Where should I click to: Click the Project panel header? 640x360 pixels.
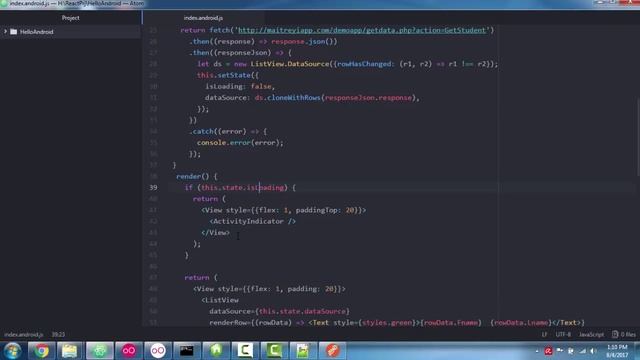click(71, 18)
